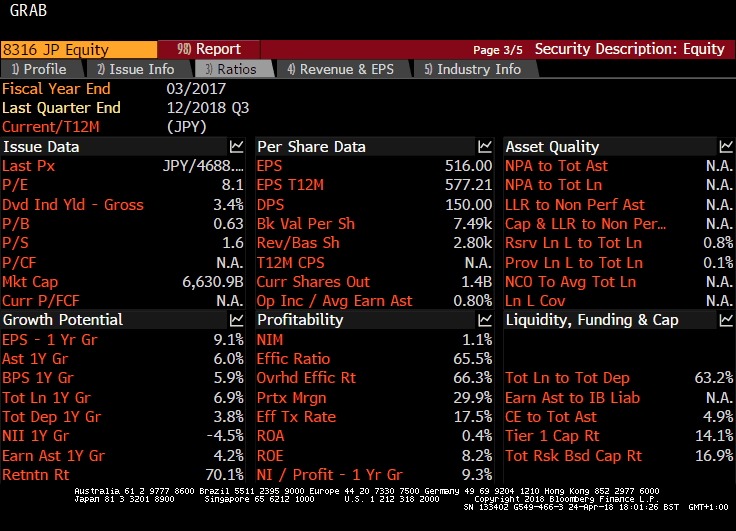Open chart icon beside Liquidity, Funding & Cap
Screen dimensions: 736x531
tap(726, 320)
